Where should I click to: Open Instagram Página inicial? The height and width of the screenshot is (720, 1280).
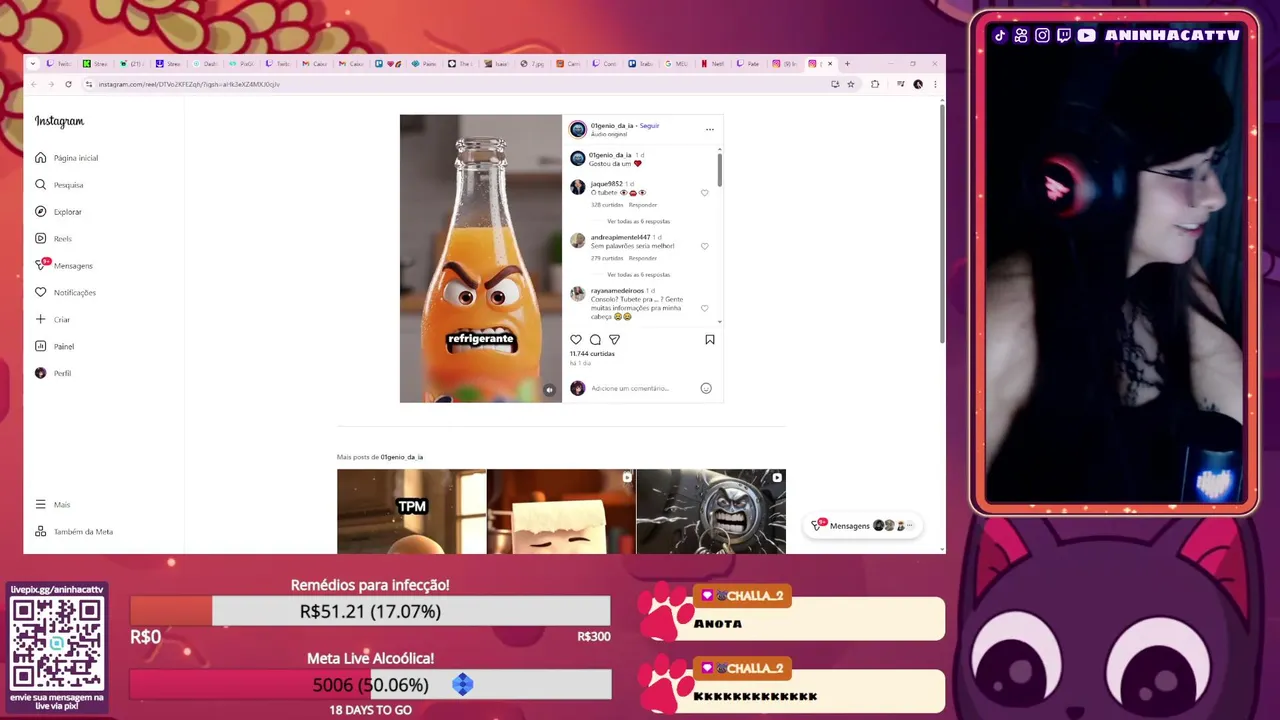66,158
